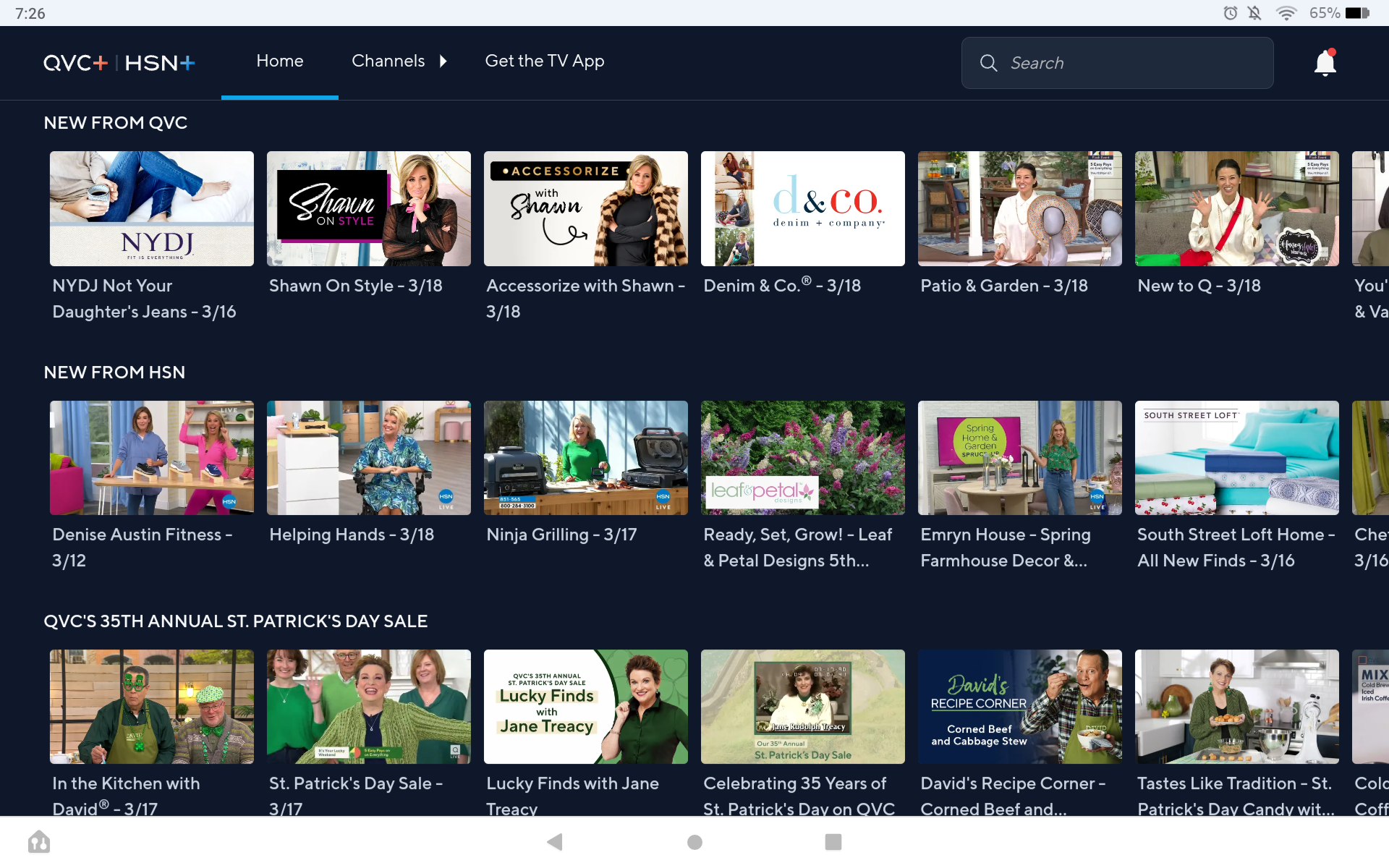This screenshot has height=868, width=1389.
Task: Open the New to Q - 3/18 thumbnail
Action: [1236, 208]
